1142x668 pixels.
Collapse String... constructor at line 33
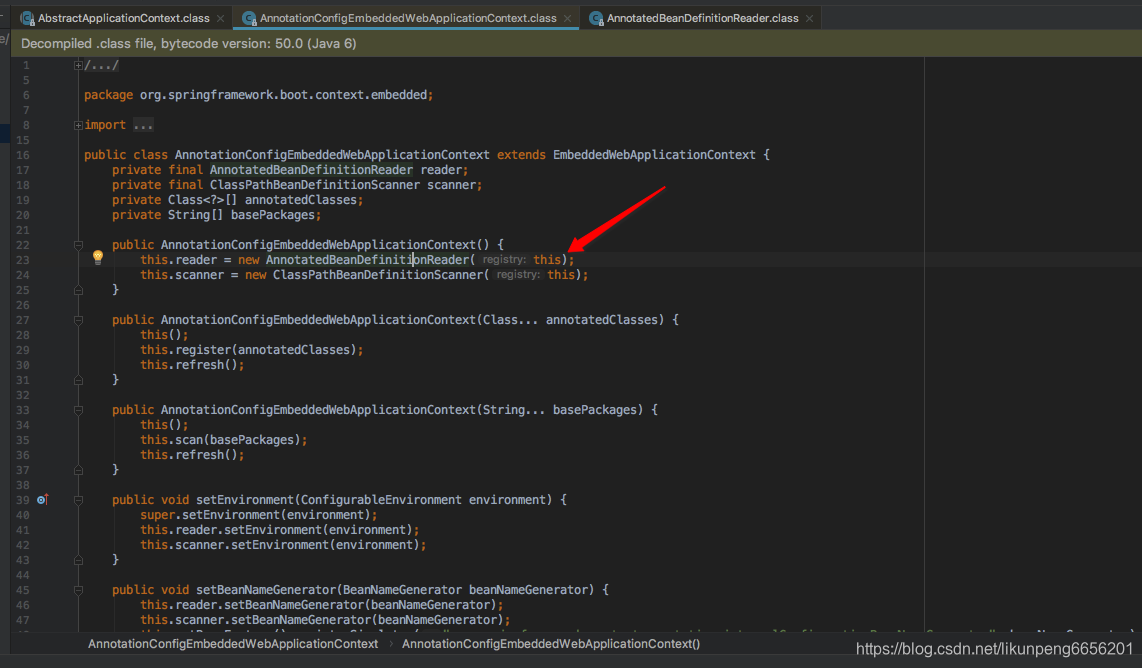click(x=78, y=410)
